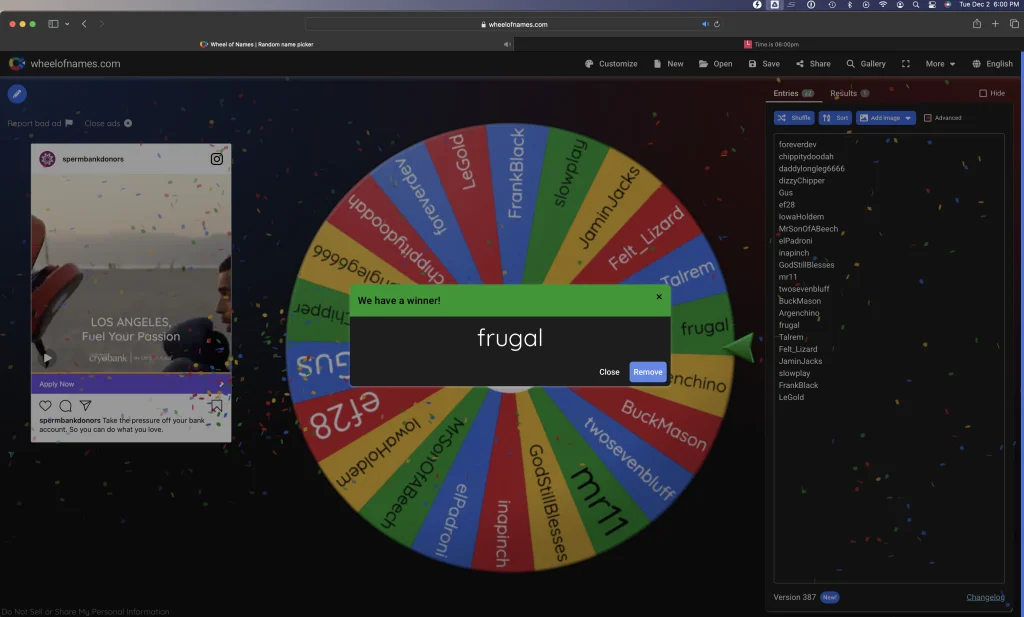The width and height of the screenshot is (1024, 617).
Task: Click Apply Now in the ad
Action: [x=131, y=384]
